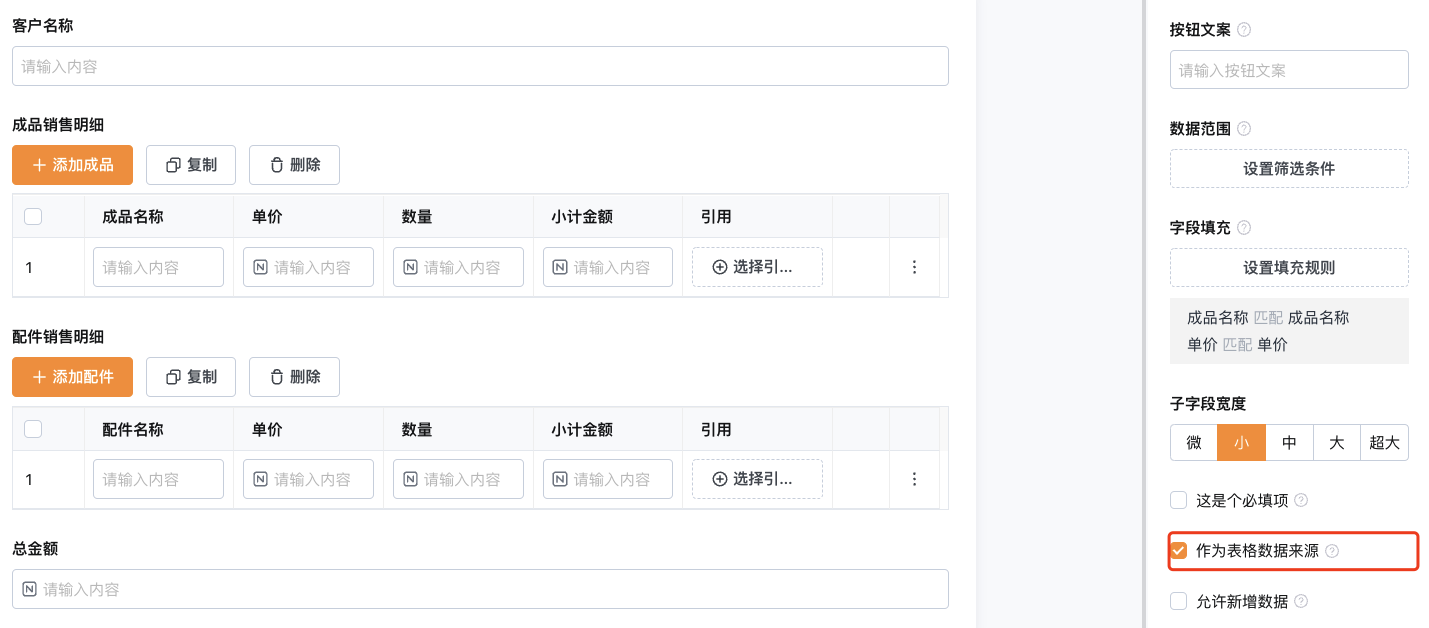This screenshot has width=1429, height=628.
Task: Click the help icon beside 按钮文案
Action: click(x=1244, y=30)
